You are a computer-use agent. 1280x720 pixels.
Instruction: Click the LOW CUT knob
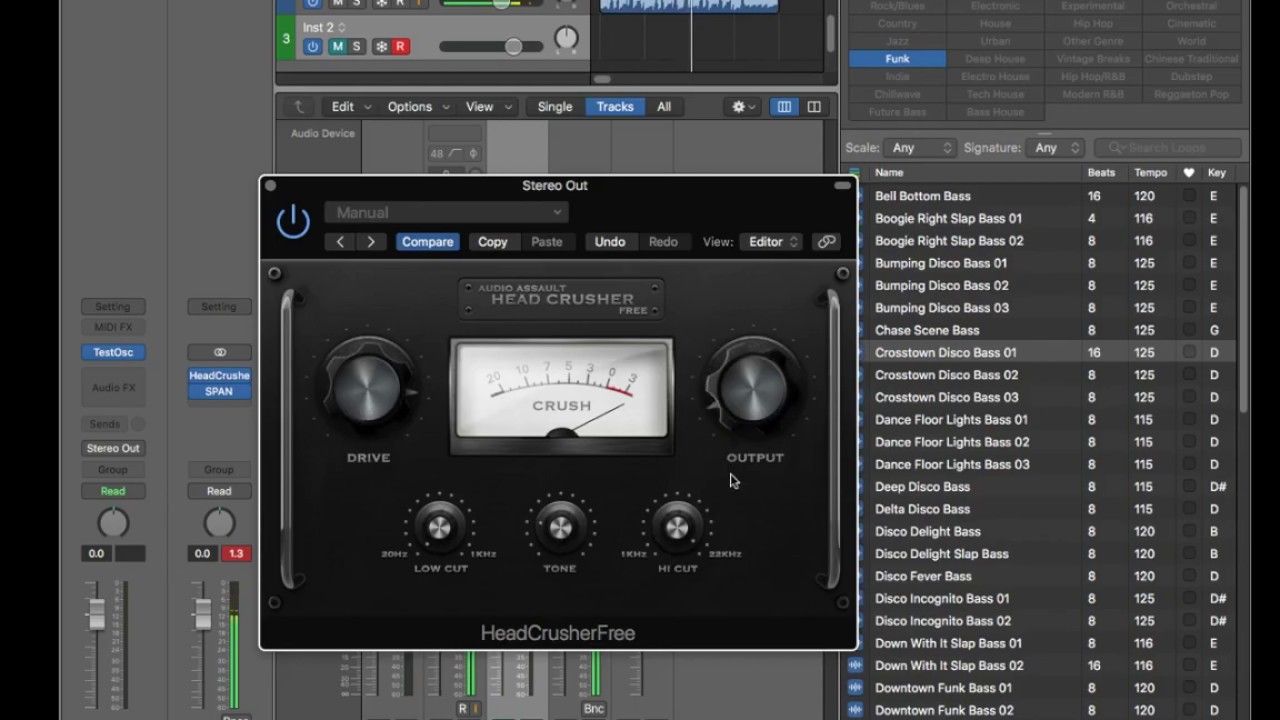[x=440, y=527]
